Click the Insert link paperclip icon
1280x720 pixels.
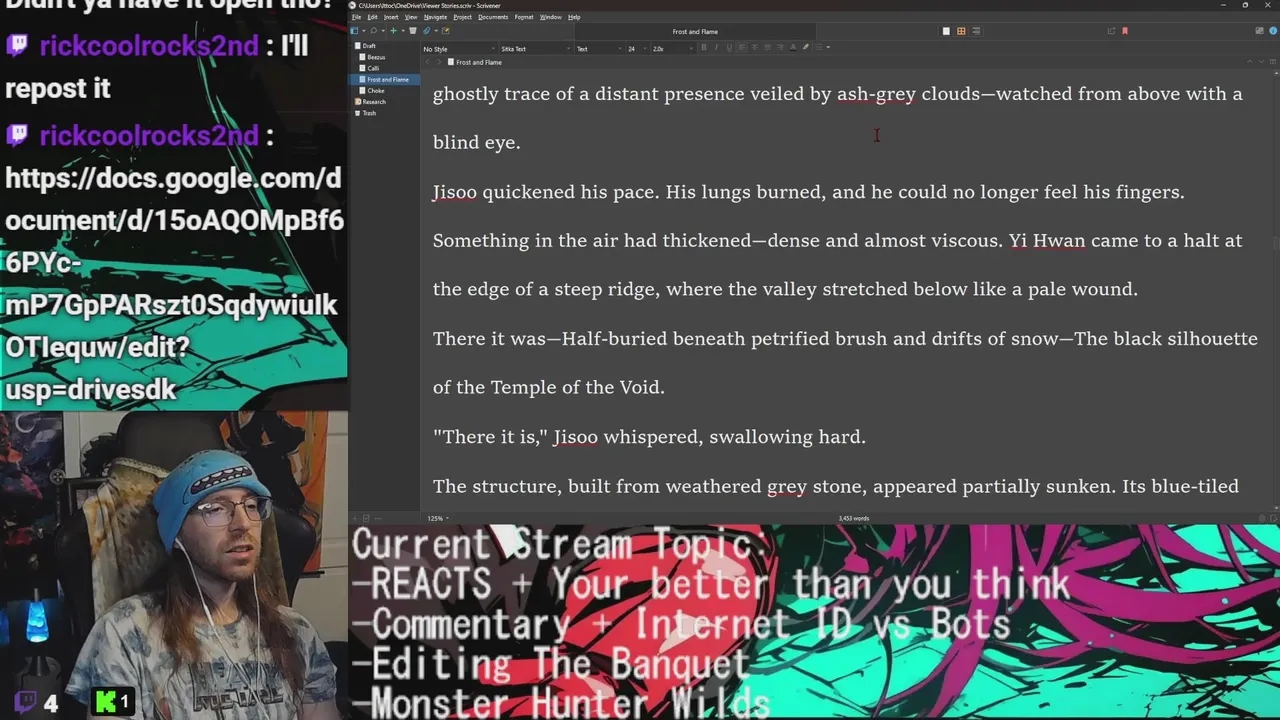tap(427, 31)
